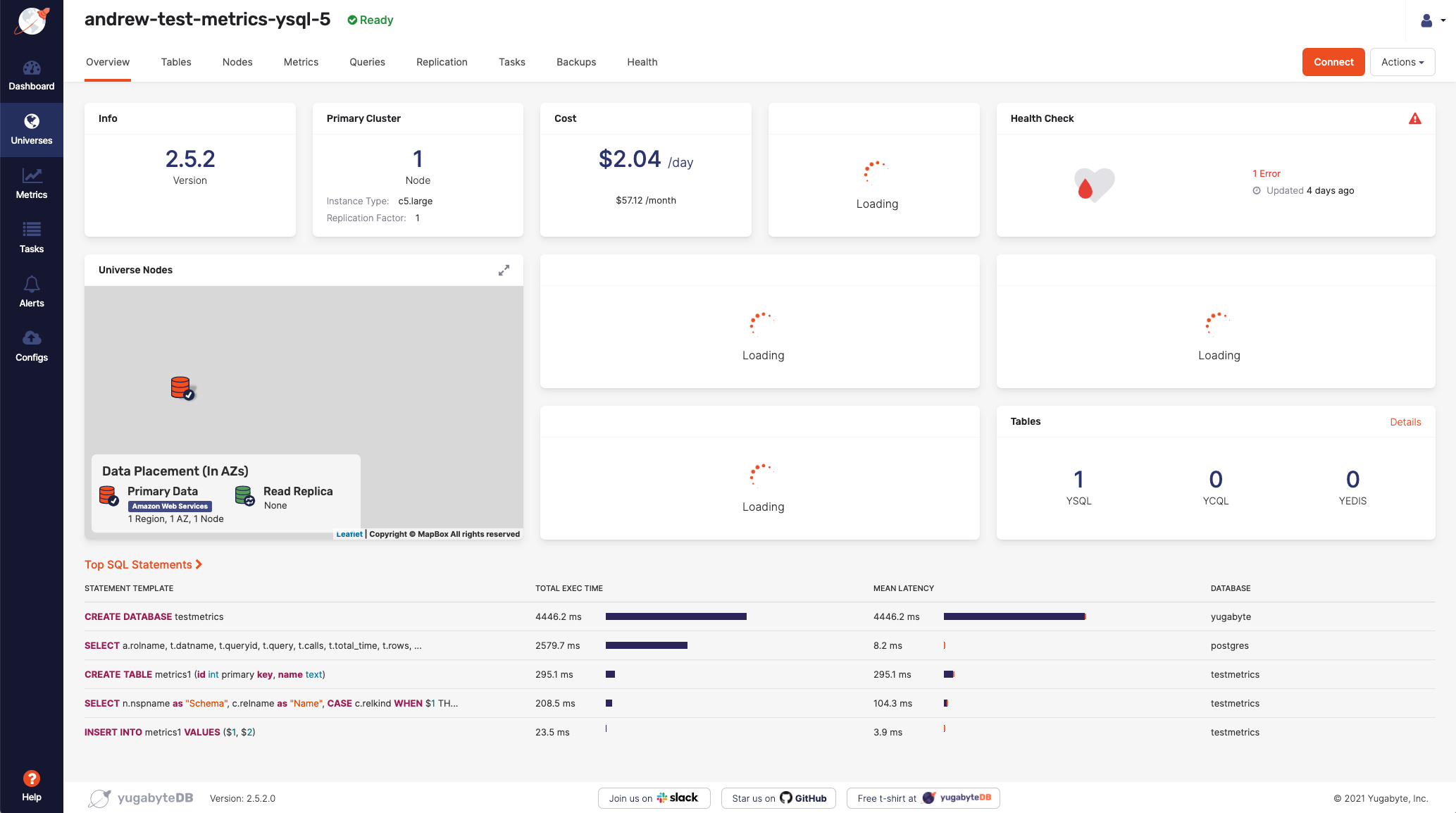1456x813 pixels.
Task: Open the Replication tab
Action: [442, 62]
